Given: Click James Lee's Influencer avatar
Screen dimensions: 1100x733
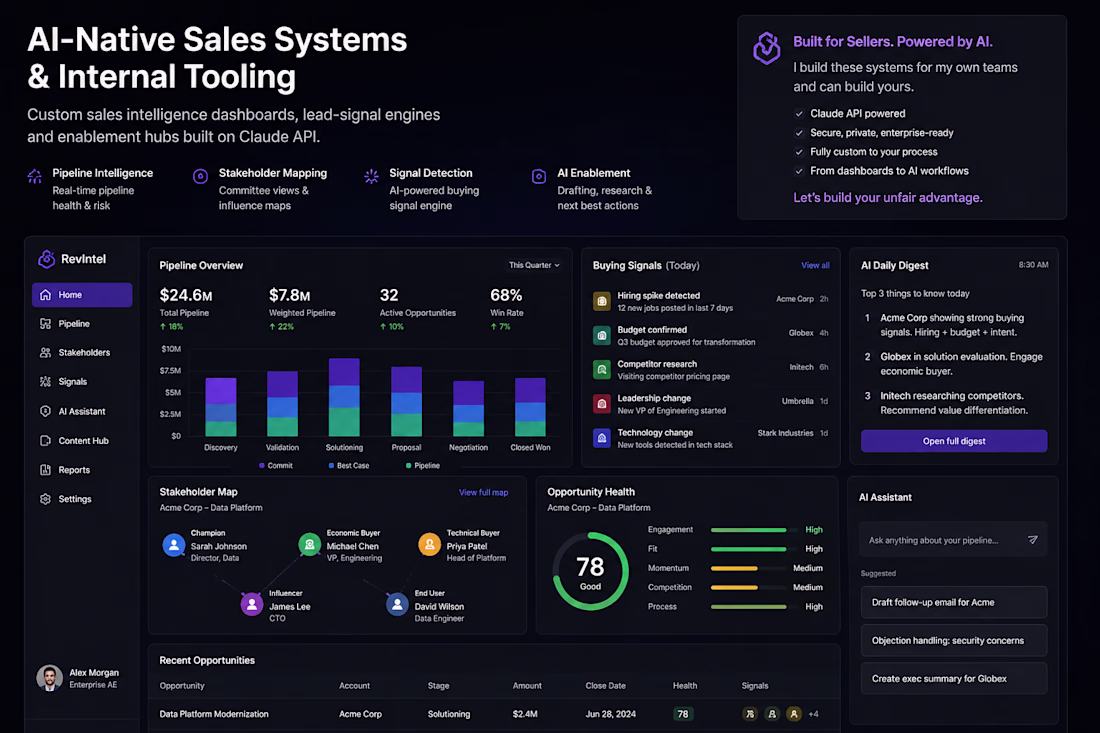Looking at the screenshot, I should [x=252, y=604].
